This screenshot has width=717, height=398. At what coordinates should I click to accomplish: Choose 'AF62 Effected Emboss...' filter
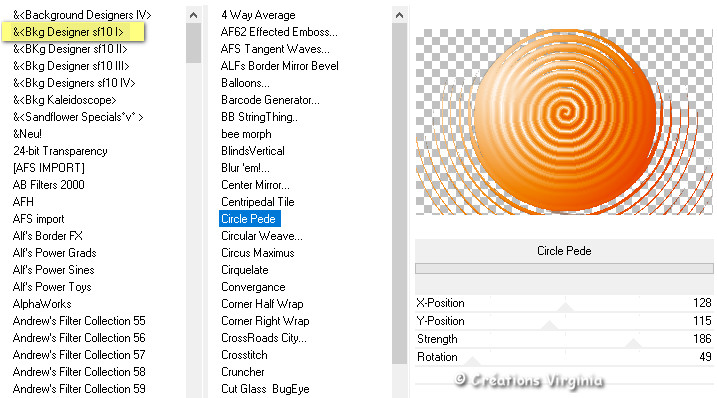click(x=279, y=32)
